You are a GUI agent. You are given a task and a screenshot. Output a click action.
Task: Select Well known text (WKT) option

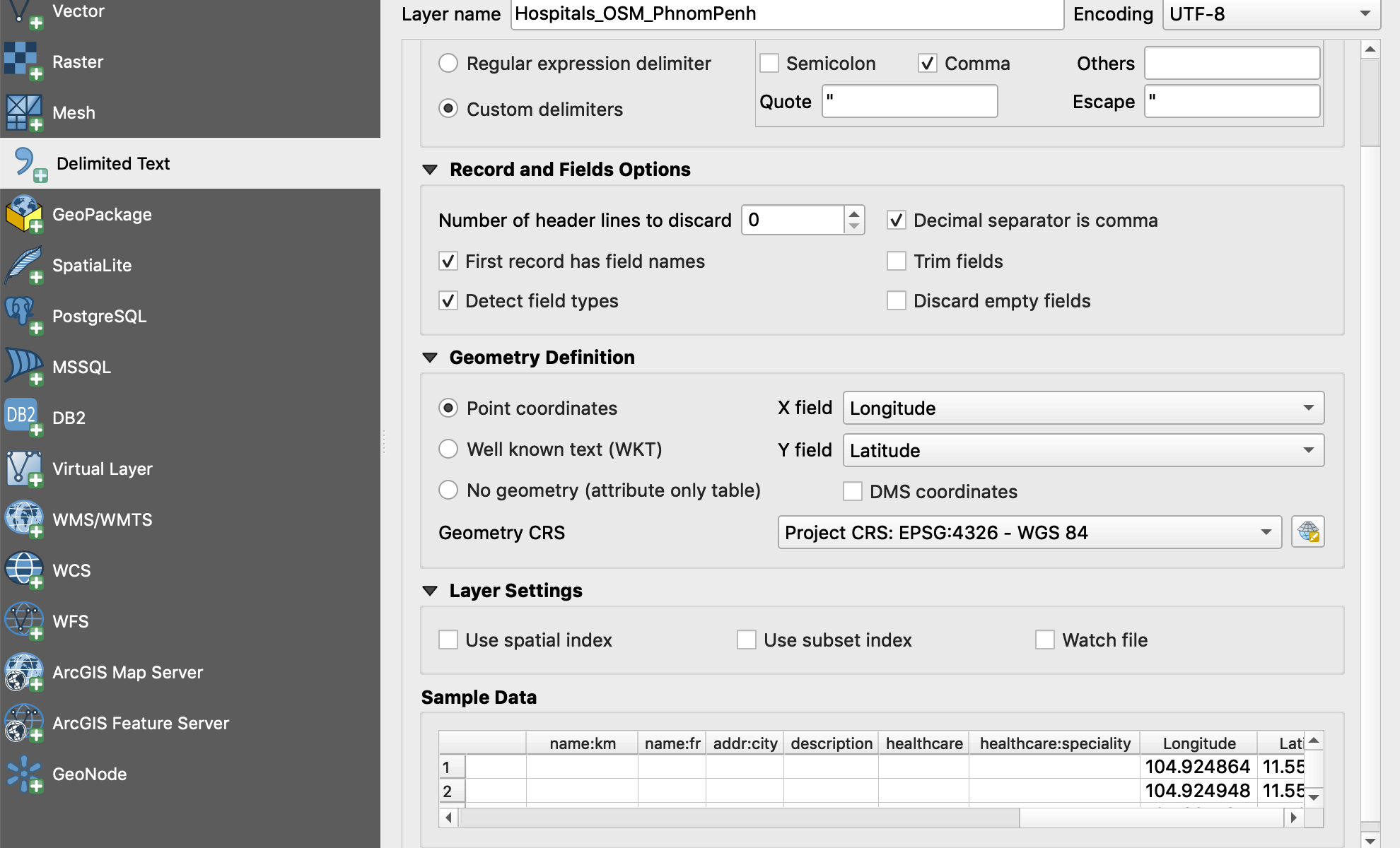coord(448,449)
